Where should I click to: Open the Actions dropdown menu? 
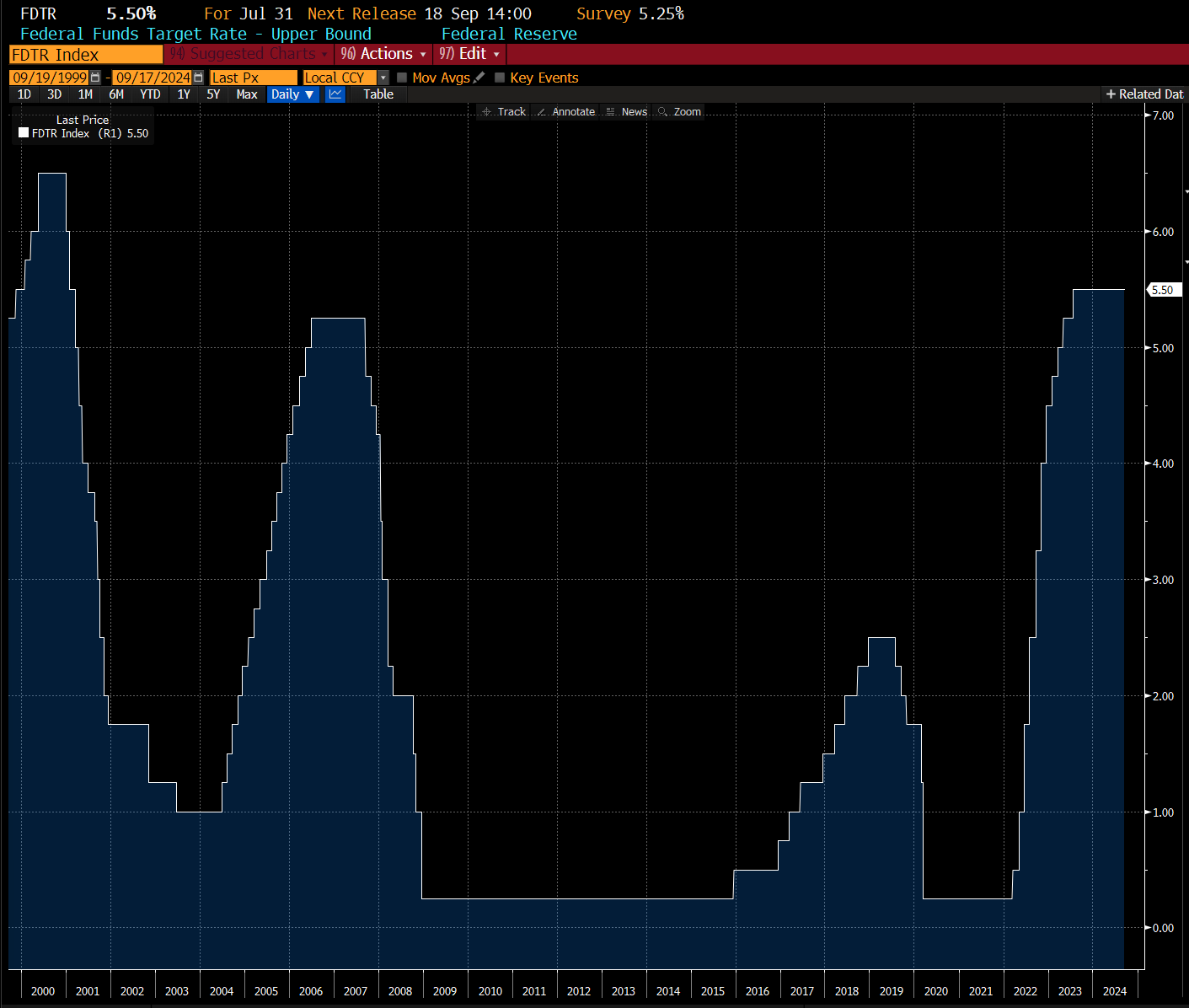[383, 54]
